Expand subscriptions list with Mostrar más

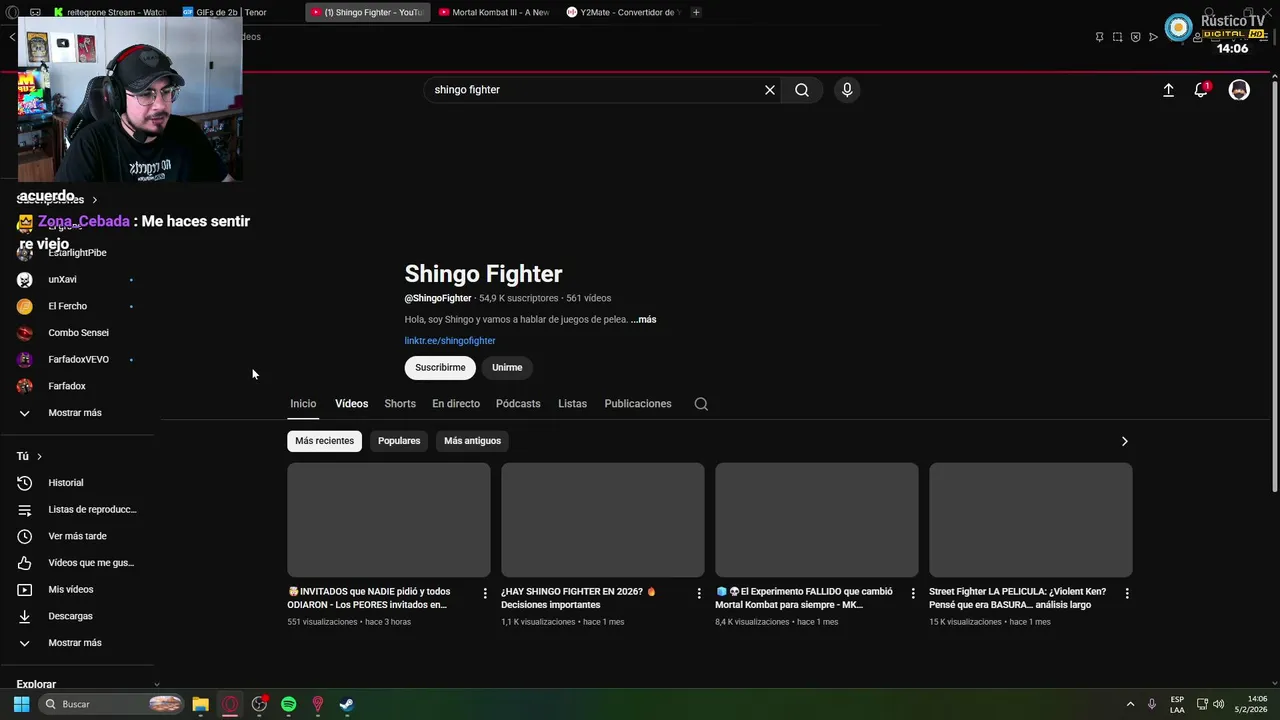(77, 413)
